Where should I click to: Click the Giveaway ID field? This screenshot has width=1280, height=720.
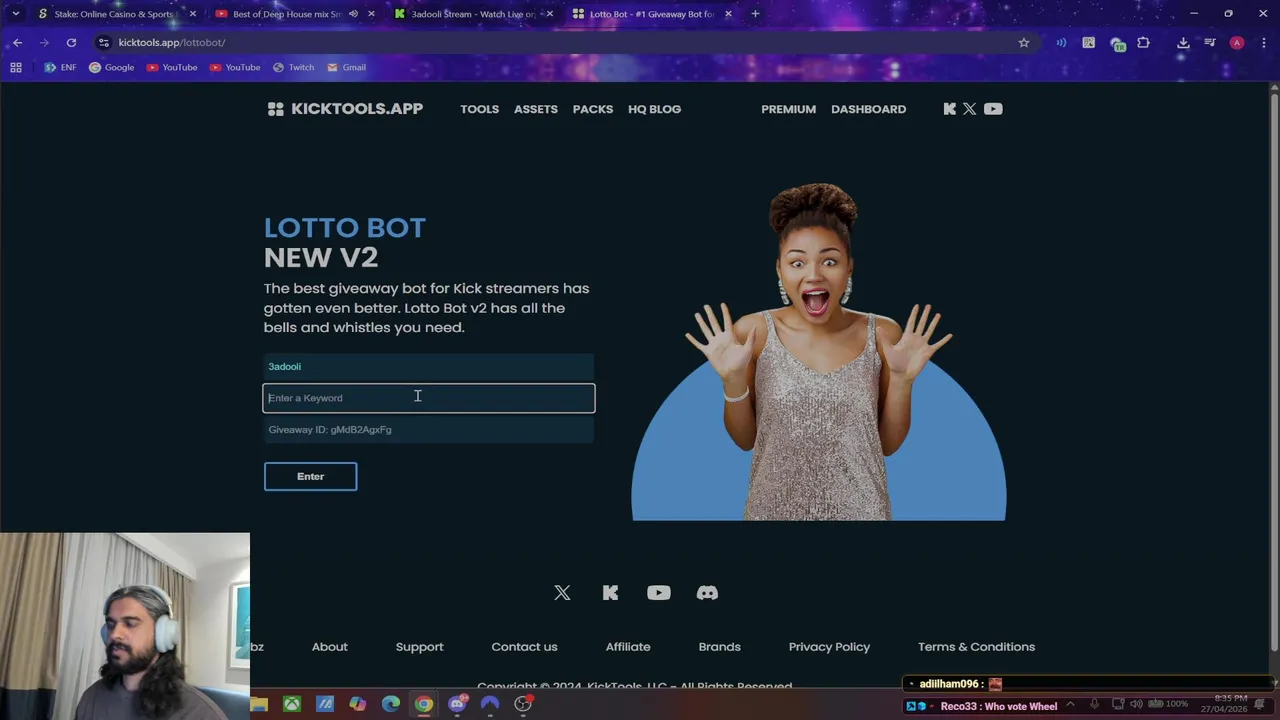[429, 430]
